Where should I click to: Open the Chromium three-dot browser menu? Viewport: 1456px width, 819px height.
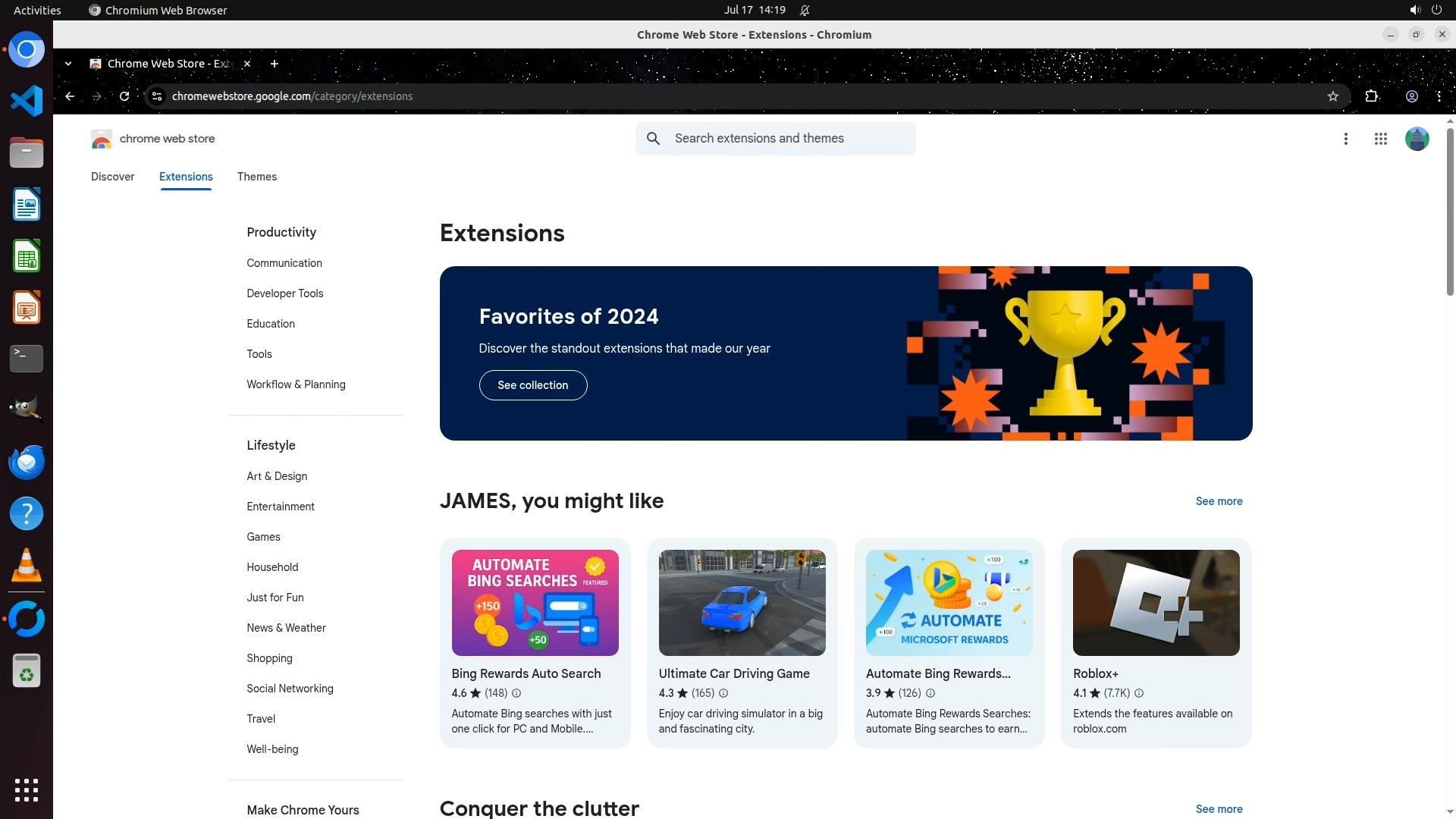[x=1439, y=96]
